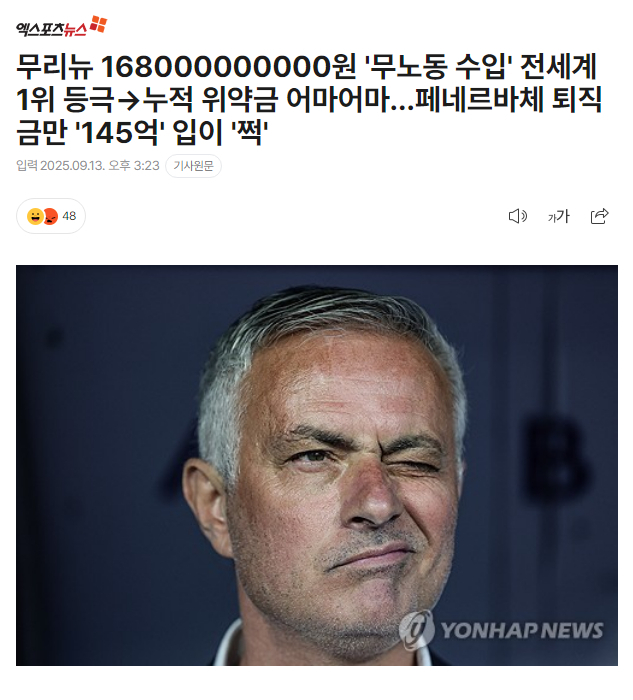Click the reaction count 48

point(69,216)
